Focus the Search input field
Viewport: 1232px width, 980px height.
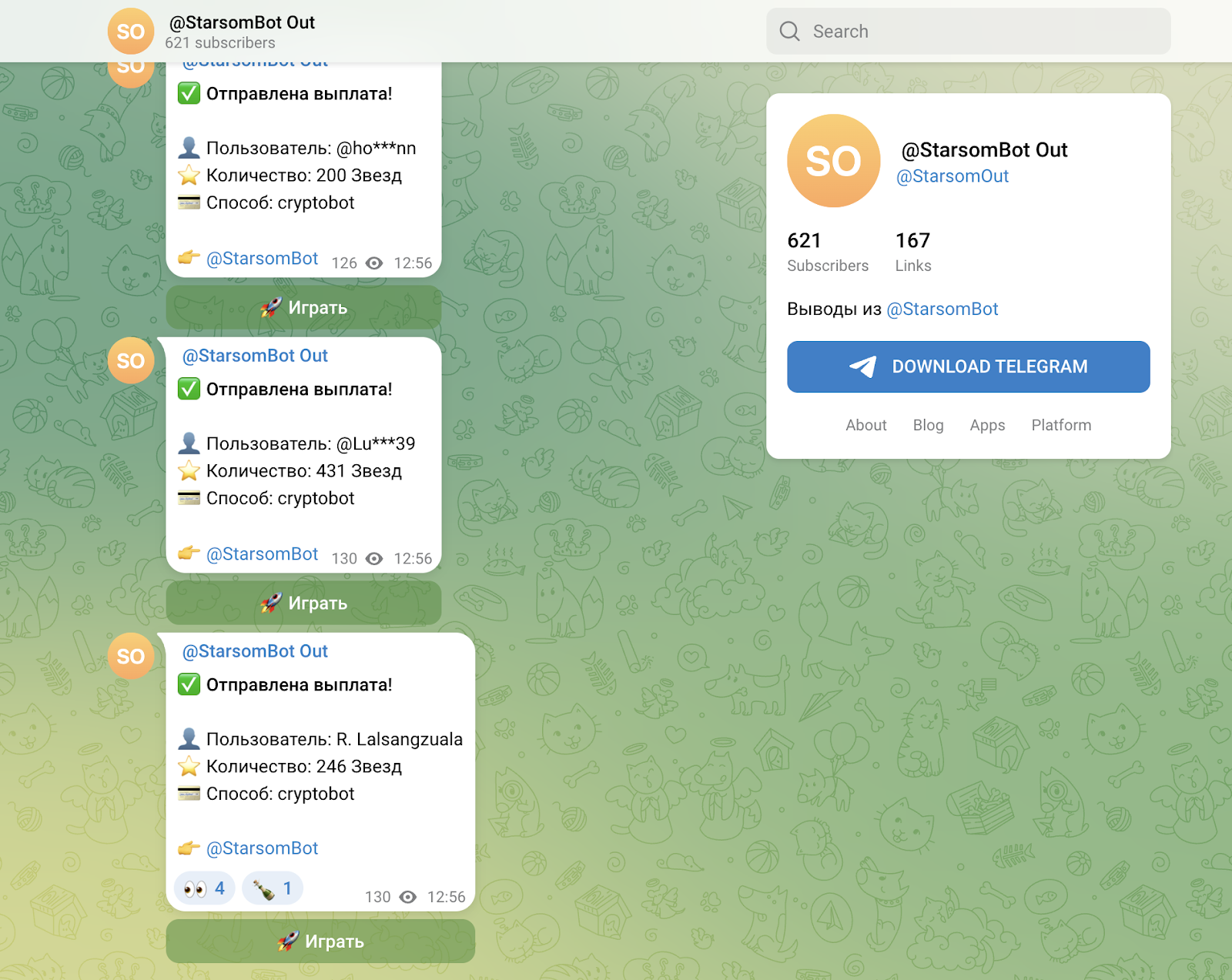[969, 31]
